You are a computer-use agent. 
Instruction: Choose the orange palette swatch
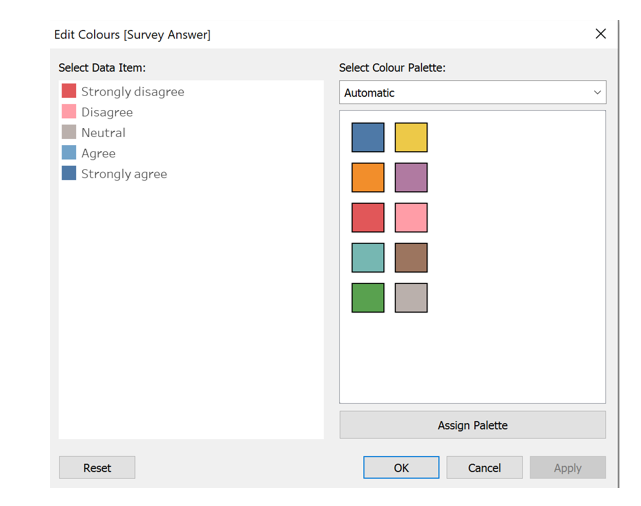368,177
